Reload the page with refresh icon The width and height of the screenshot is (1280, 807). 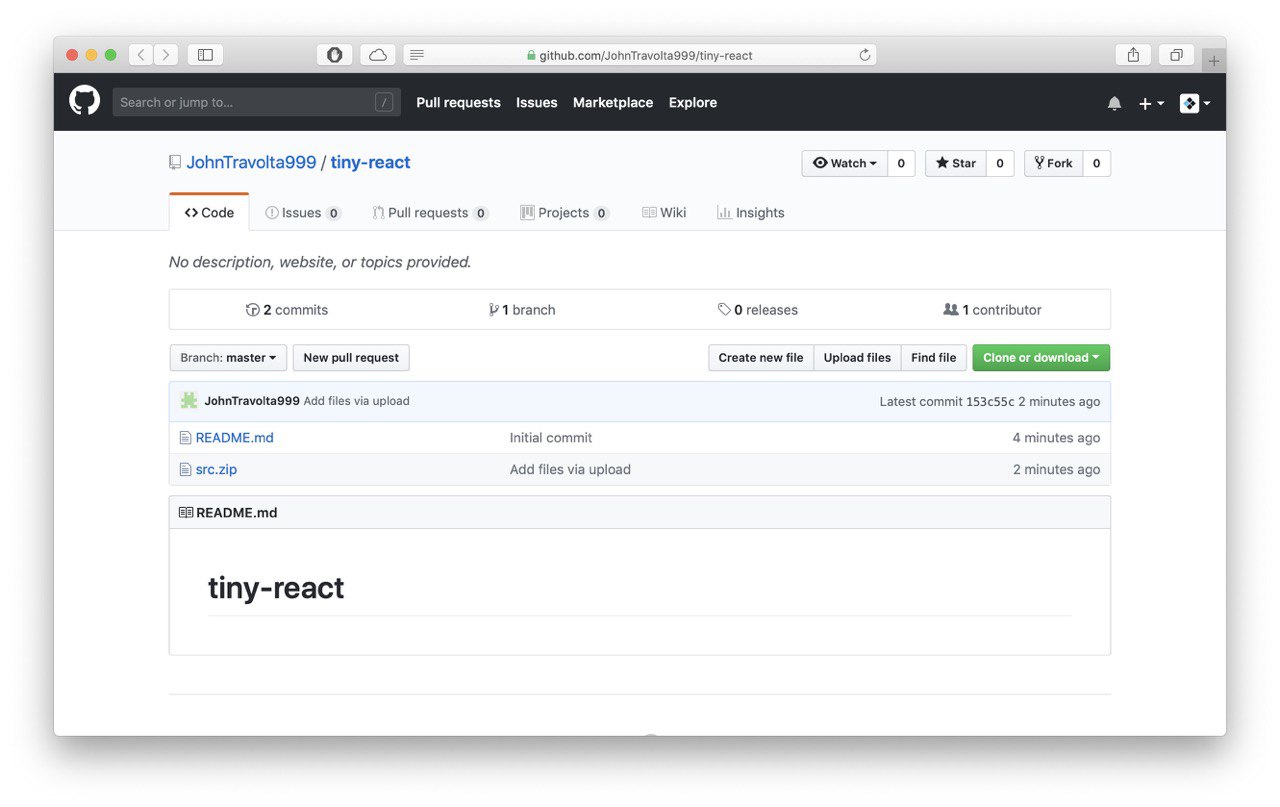coord(864,55)
